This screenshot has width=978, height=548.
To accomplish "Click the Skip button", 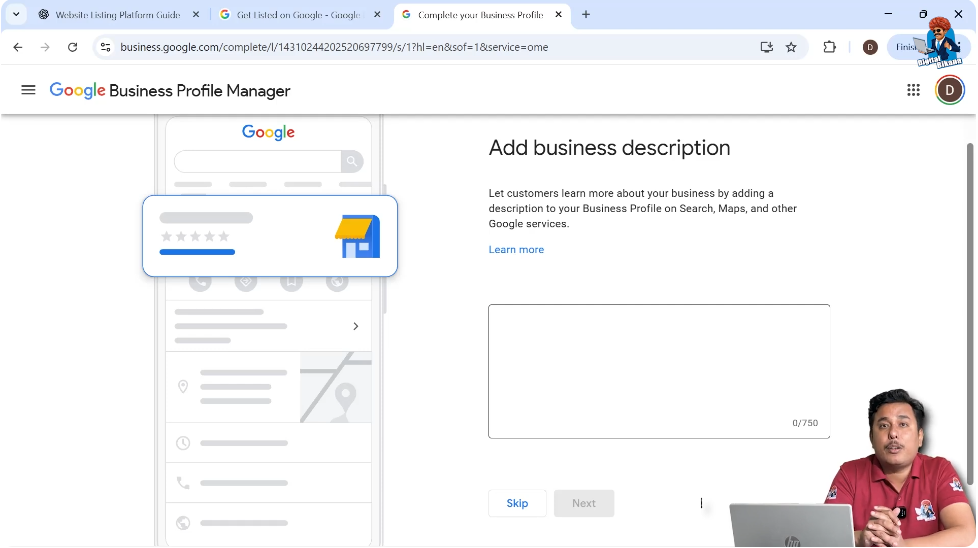I will click(517, 503).
